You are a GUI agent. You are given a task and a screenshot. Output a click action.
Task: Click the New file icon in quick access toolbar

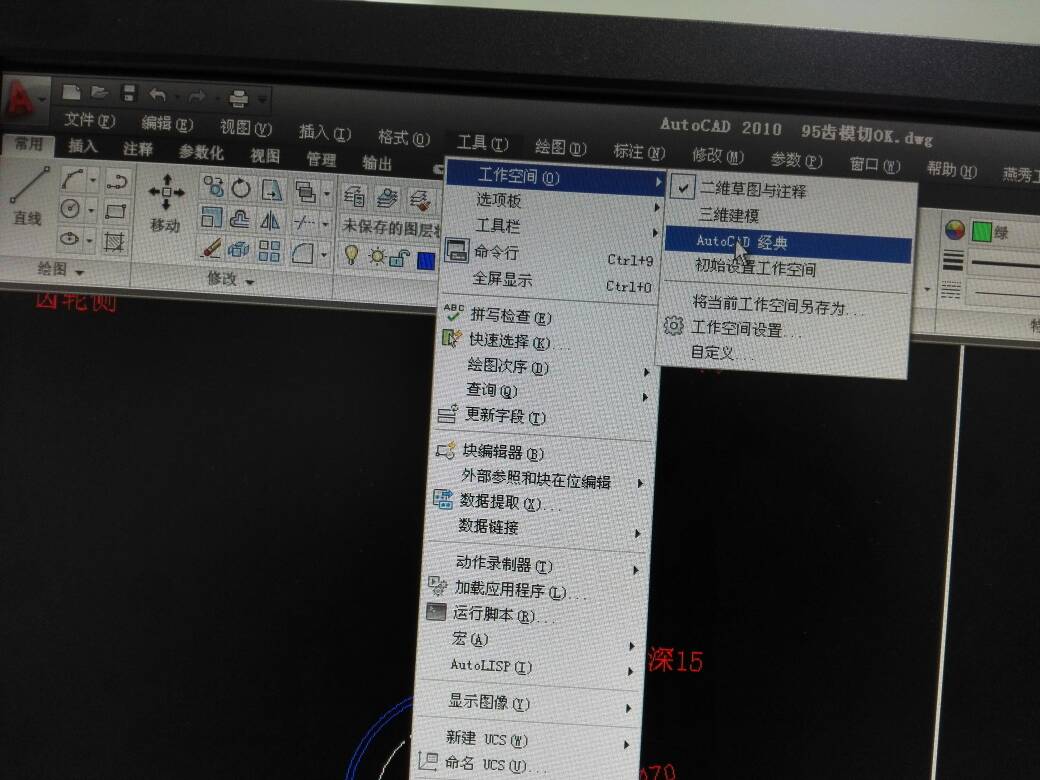(x=72, y=92)
